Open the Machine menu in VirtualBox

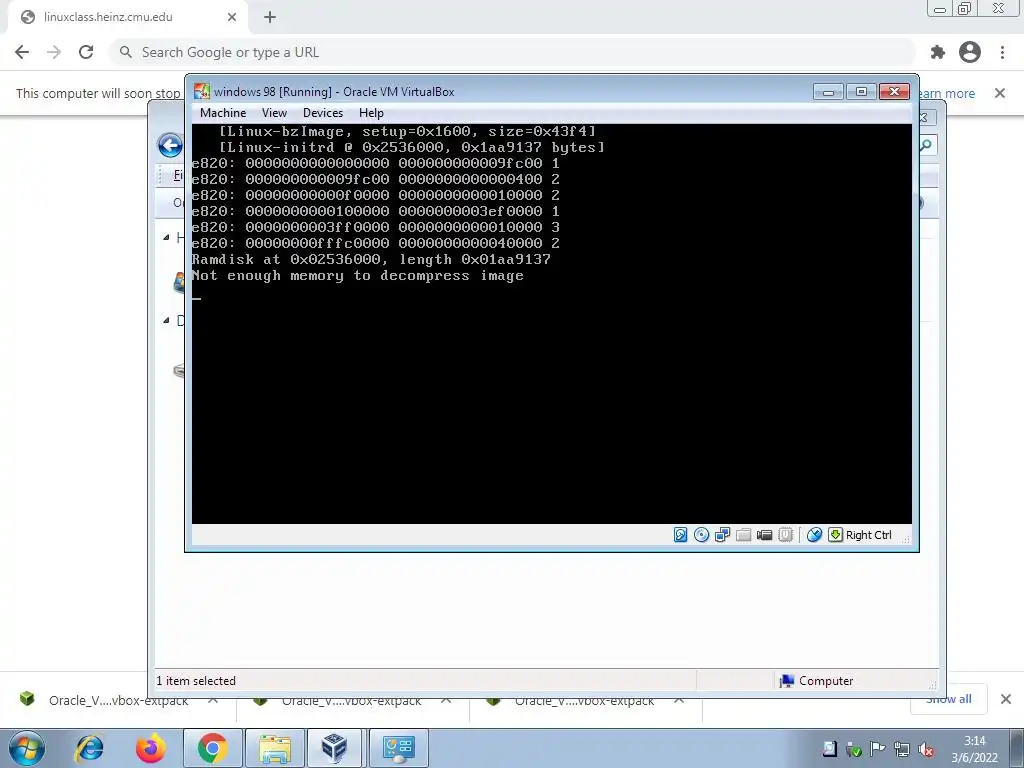(223, 113)
